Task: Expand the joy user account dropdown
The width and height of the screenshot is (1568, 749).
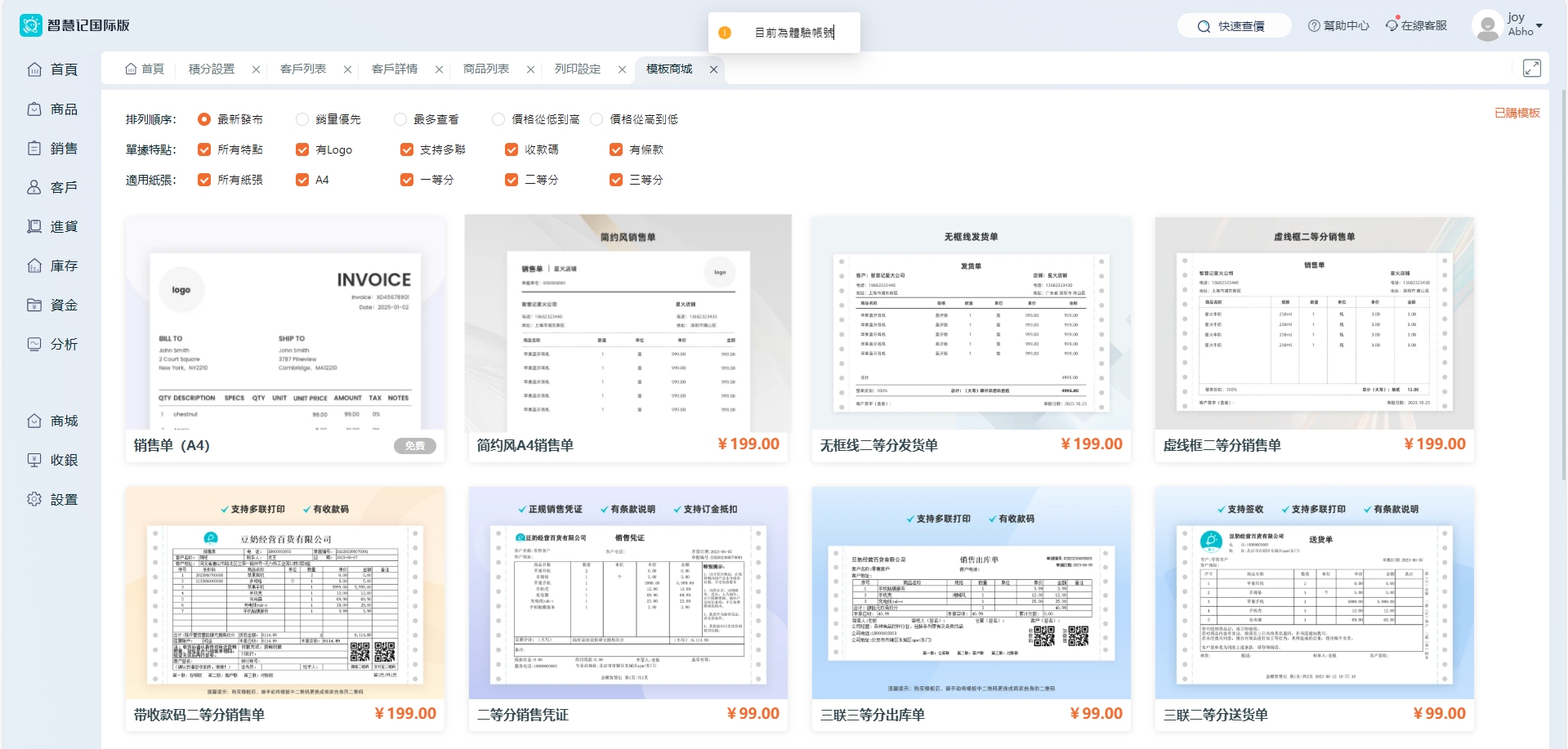Action: (x=1539, y=25)
